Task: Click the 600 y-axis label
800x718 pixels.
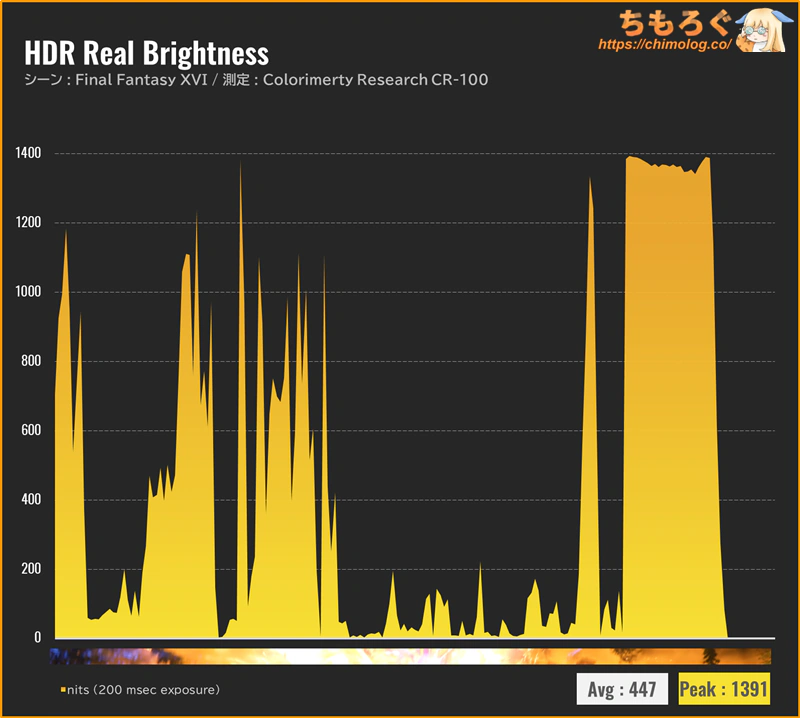Action: pos(31,430)
